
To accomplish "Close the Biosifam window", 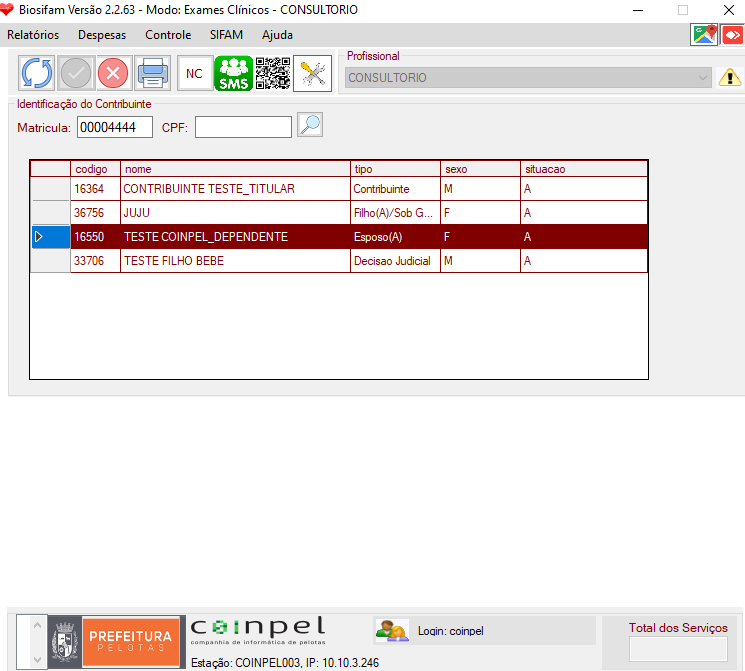I will [x=728, y=10].
